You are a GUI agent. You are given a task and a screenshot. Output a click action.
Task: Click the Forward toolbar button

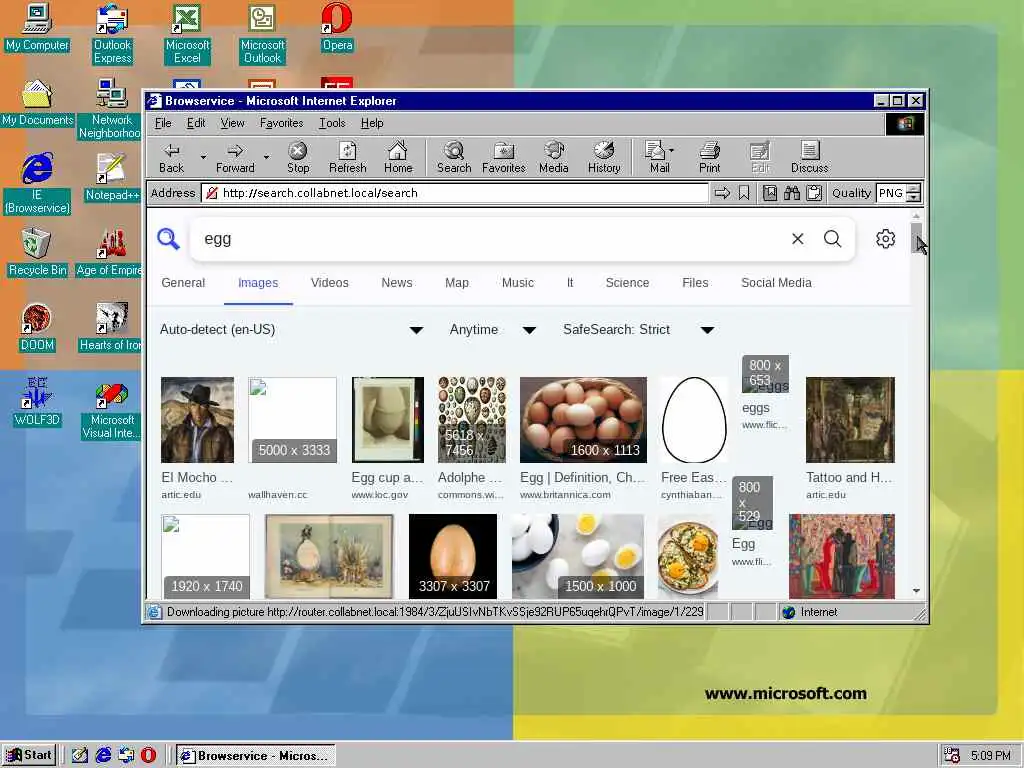[235, 157]
